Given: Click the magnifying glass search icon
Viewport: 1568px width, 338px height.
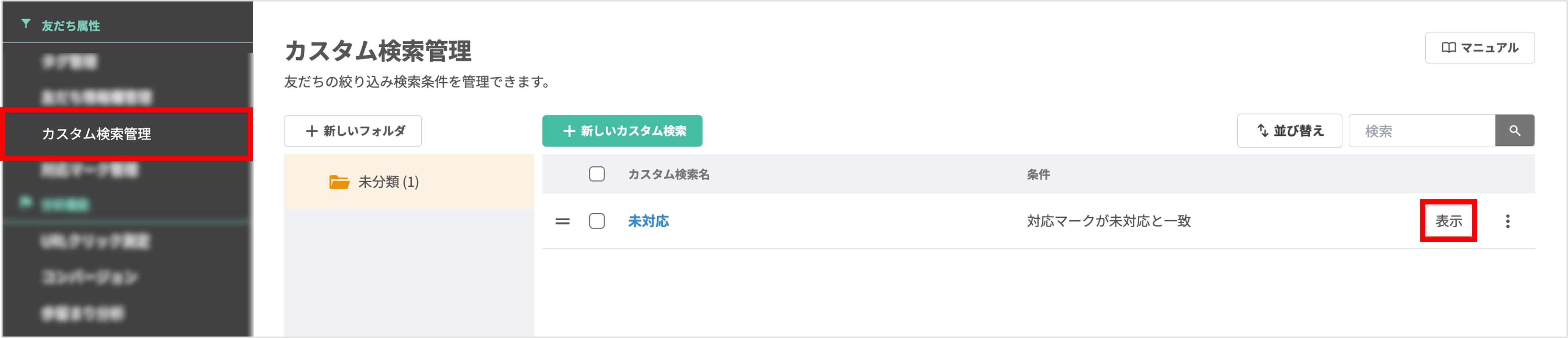Looking at the screenshot, I should click(x=1515, y=130).
